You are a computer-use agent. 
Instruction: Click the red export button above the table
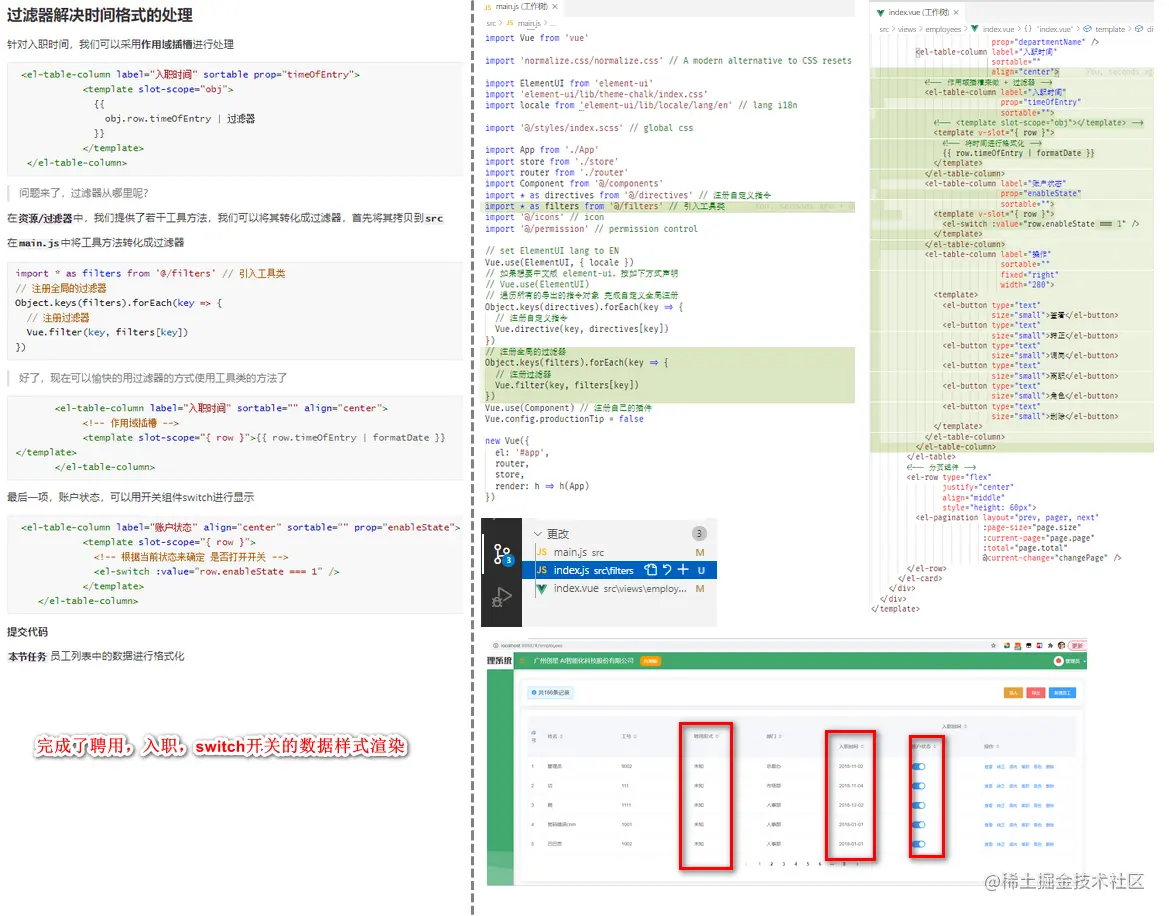click(x=1036, y=692)
